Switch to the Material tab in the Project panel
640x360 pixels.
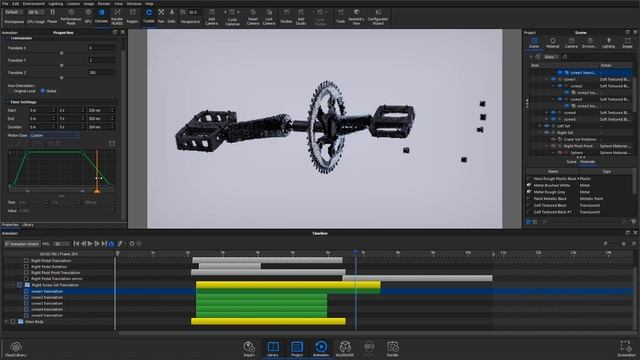pos(552,42)
